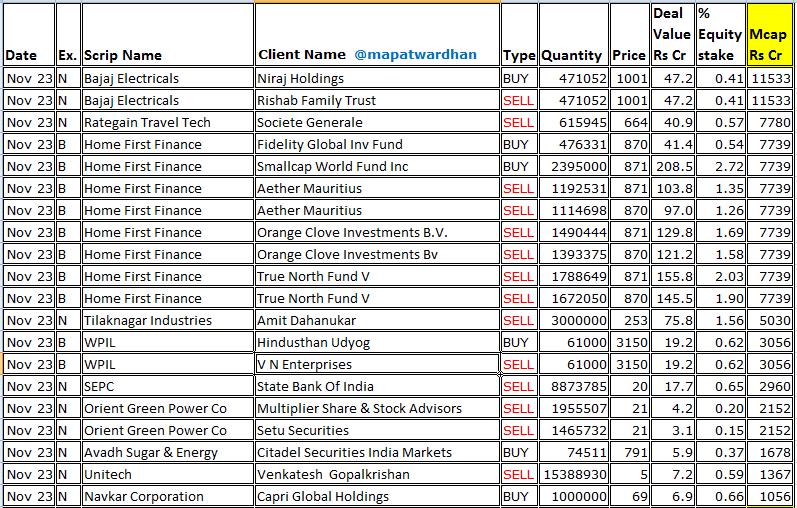Select the 'Navkar Corporation' scrip cell
This screenshot has height=508, width=797.
pyautogui.click(x=168, y=496)
